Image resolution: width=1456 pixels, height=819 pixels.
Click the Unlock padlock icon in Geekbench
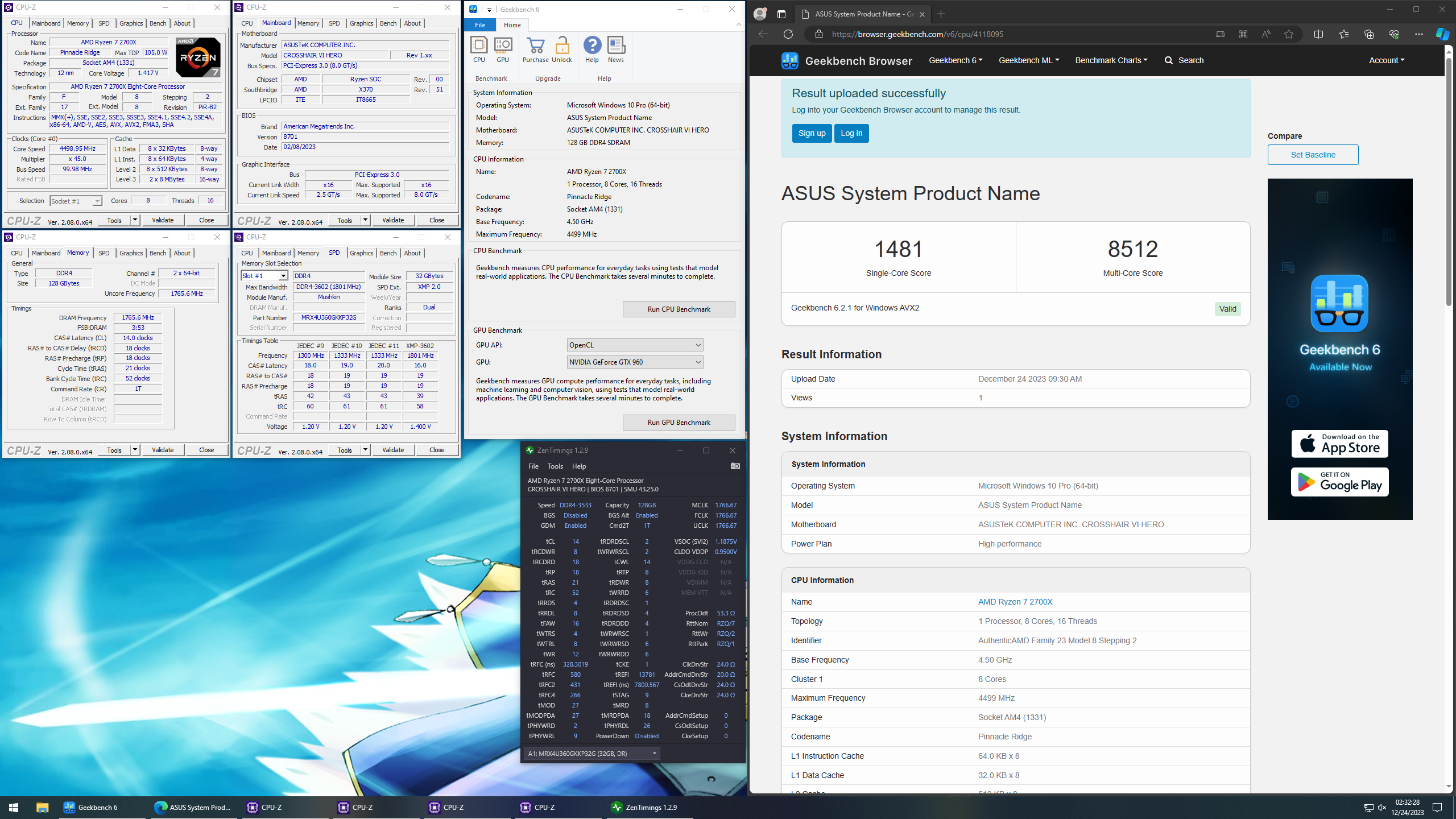562,49
